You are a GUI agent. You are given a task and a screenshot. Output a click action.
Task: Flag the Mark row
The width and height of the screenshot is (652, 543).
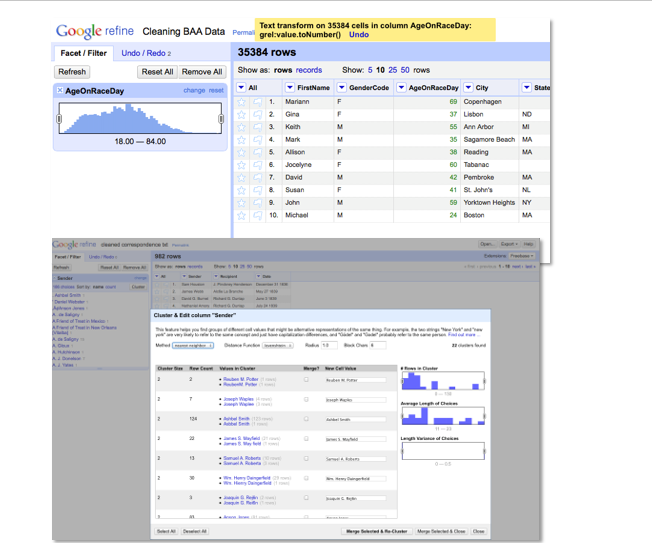click(258, 140)
